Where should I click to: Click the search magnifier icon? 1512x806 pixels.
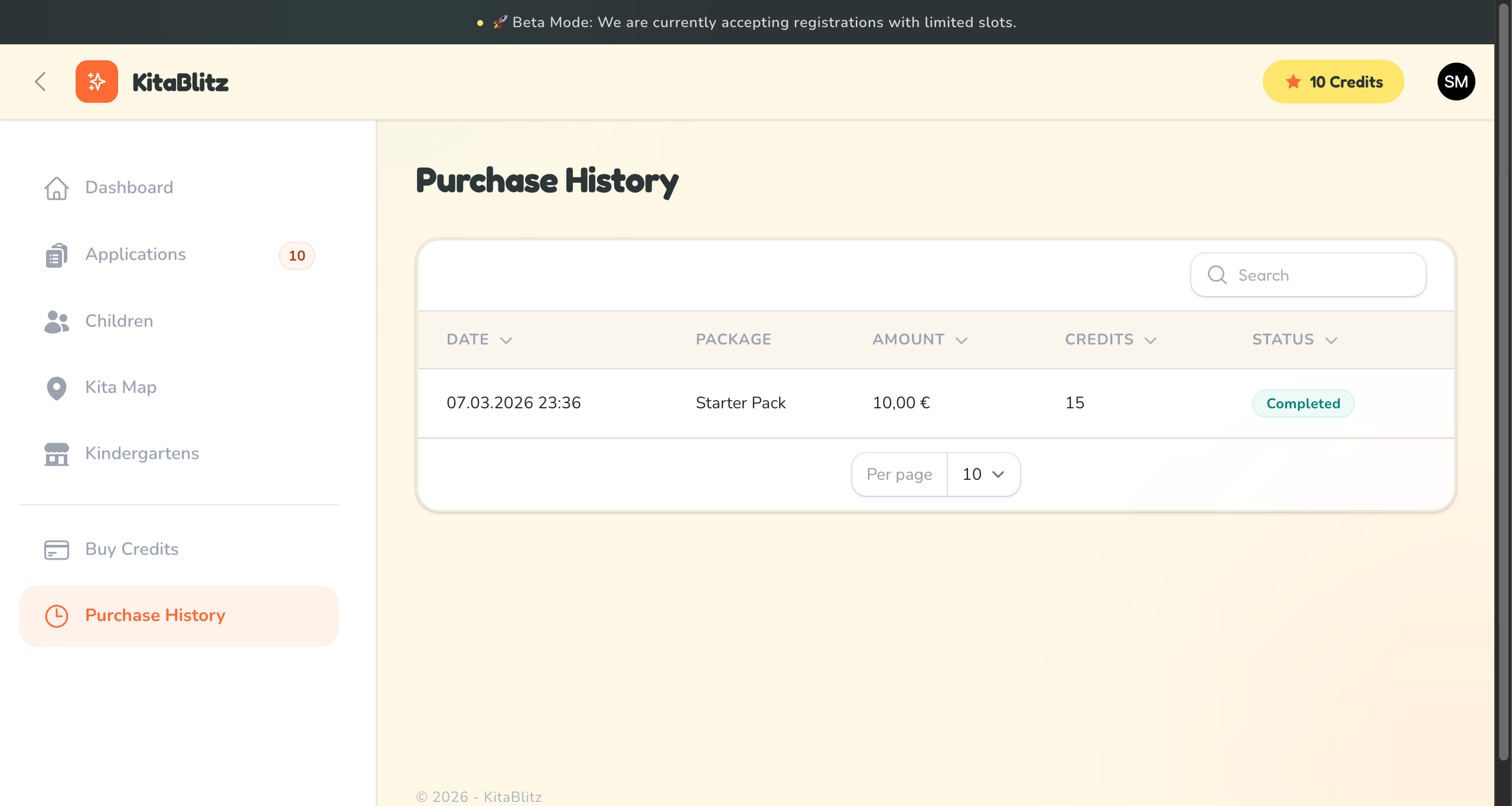(x=1217, y=275)
